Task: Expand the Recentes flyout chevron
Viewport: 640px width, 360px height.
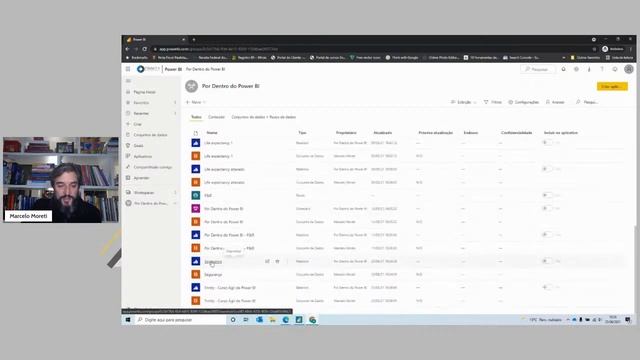Action: (x=176, y=113)
